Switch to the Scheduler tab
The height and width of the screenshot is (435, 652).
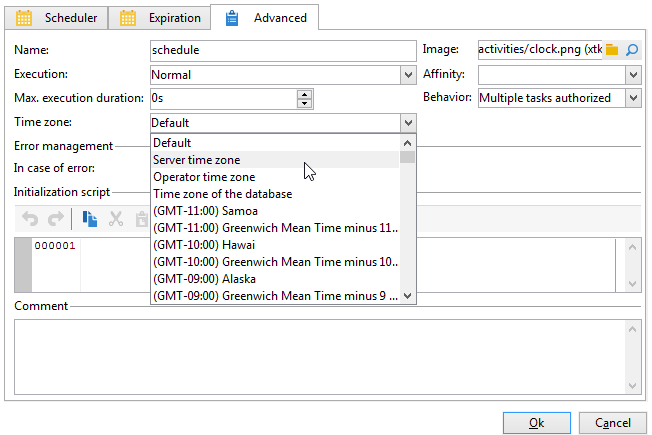(57, 18)
